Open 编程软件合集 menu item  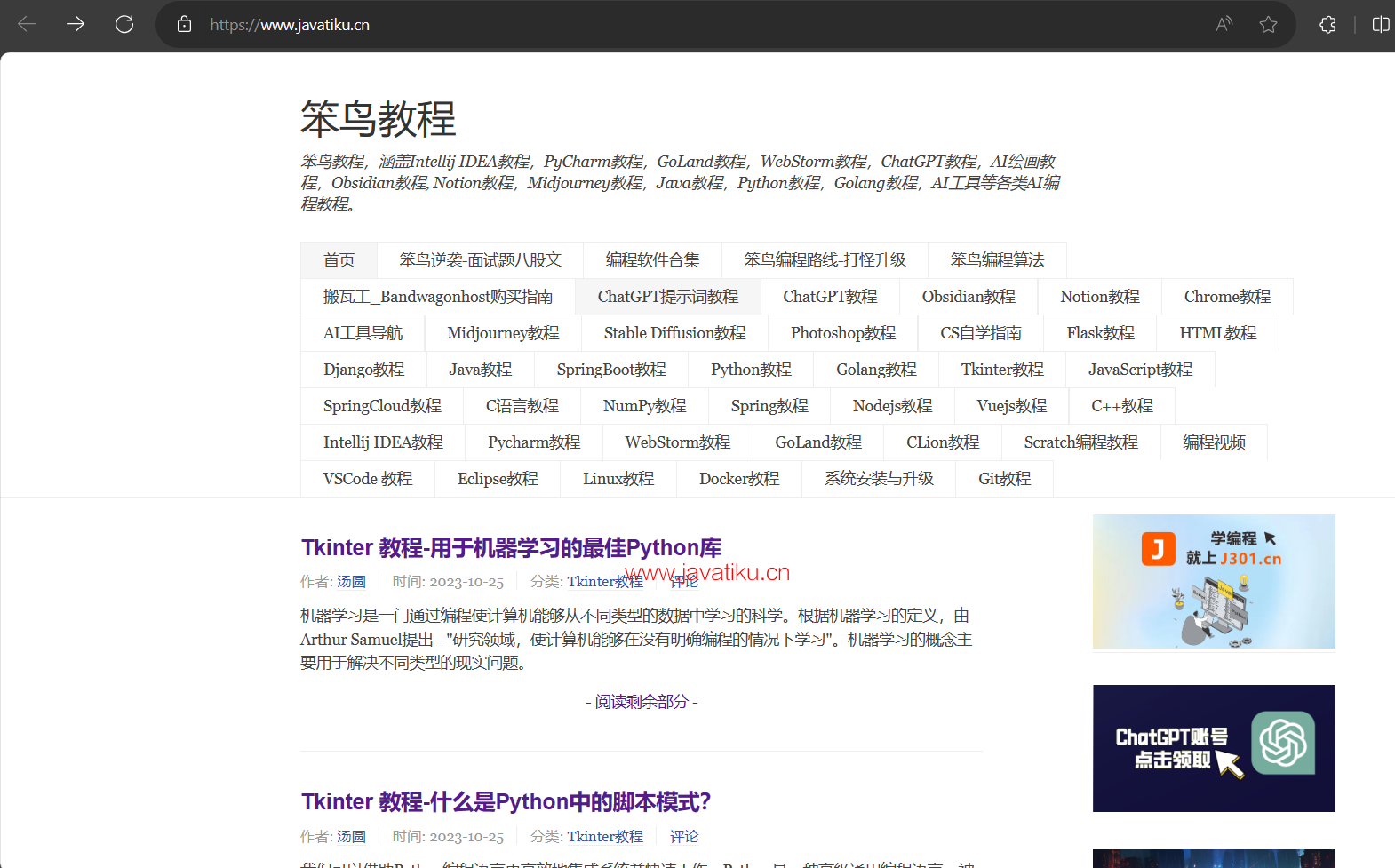coord(652,260)
